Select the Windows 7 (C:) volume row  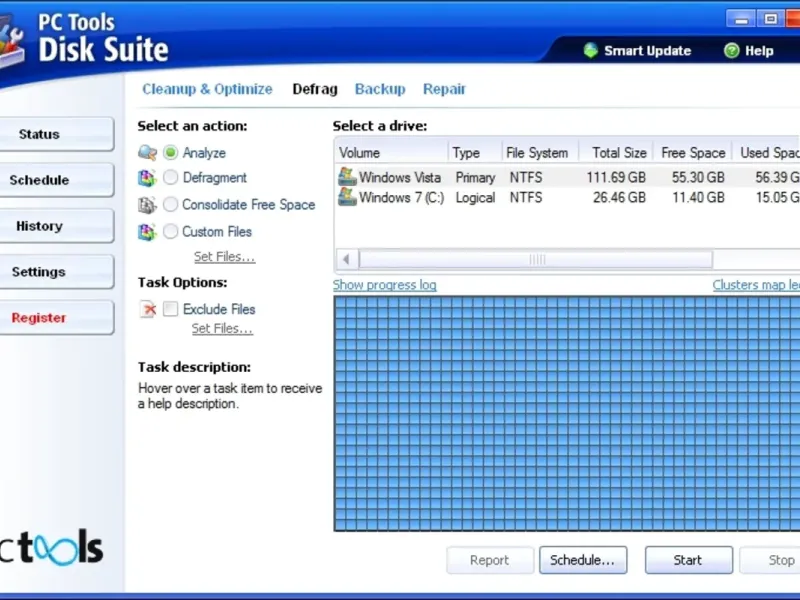tap(567, 197)
